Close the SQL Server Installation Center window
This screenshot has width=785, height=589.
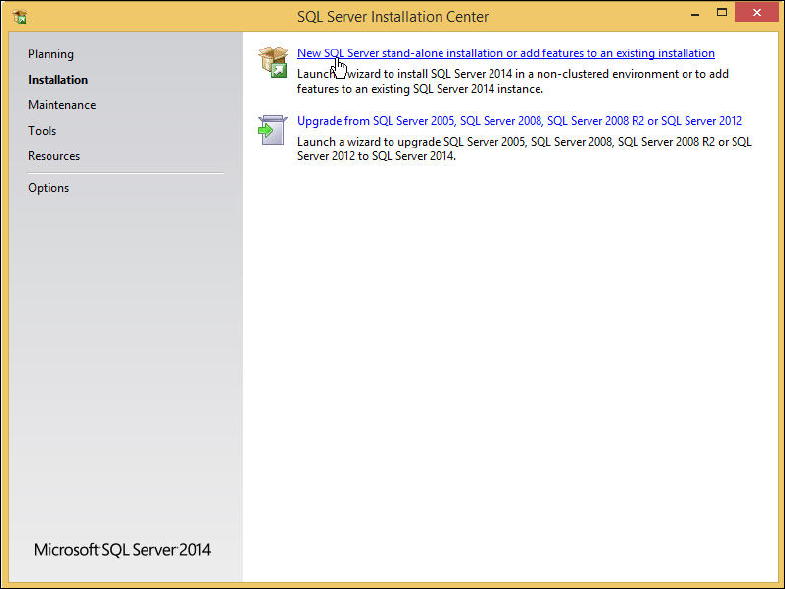coord(757,13)
